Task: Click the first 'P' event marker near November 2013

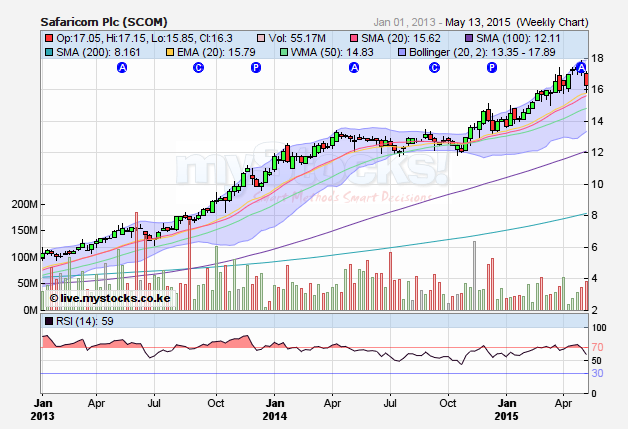Action: (256, 67)
